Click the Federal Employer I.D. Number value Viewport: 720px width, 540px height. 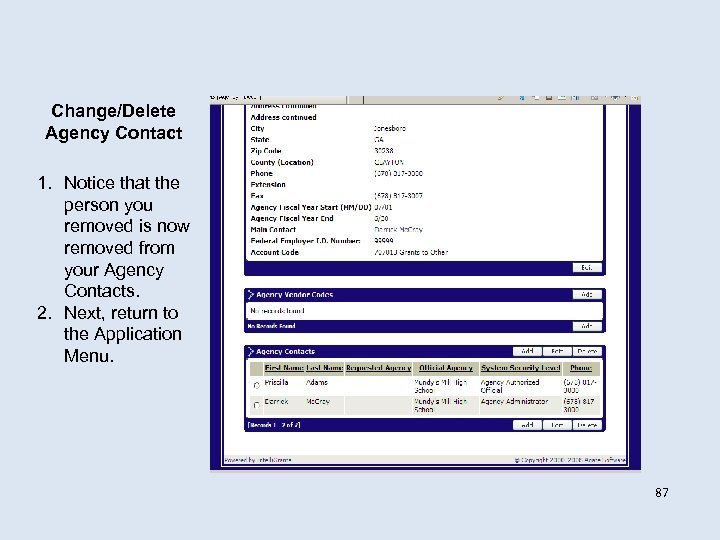[383, 241]
